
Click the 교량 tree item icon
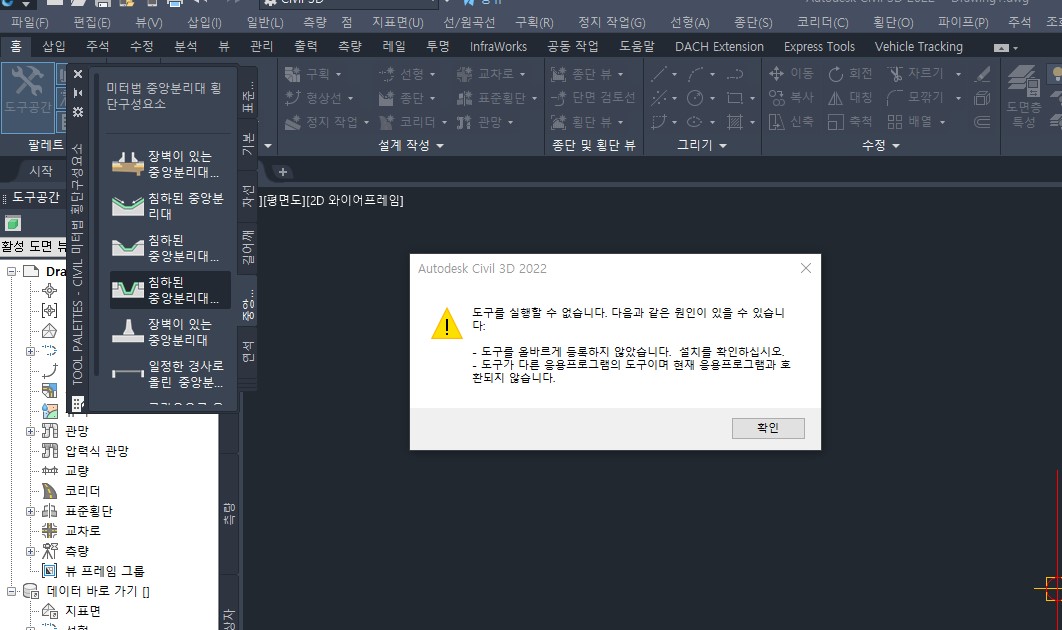click(x=50, y=471)
